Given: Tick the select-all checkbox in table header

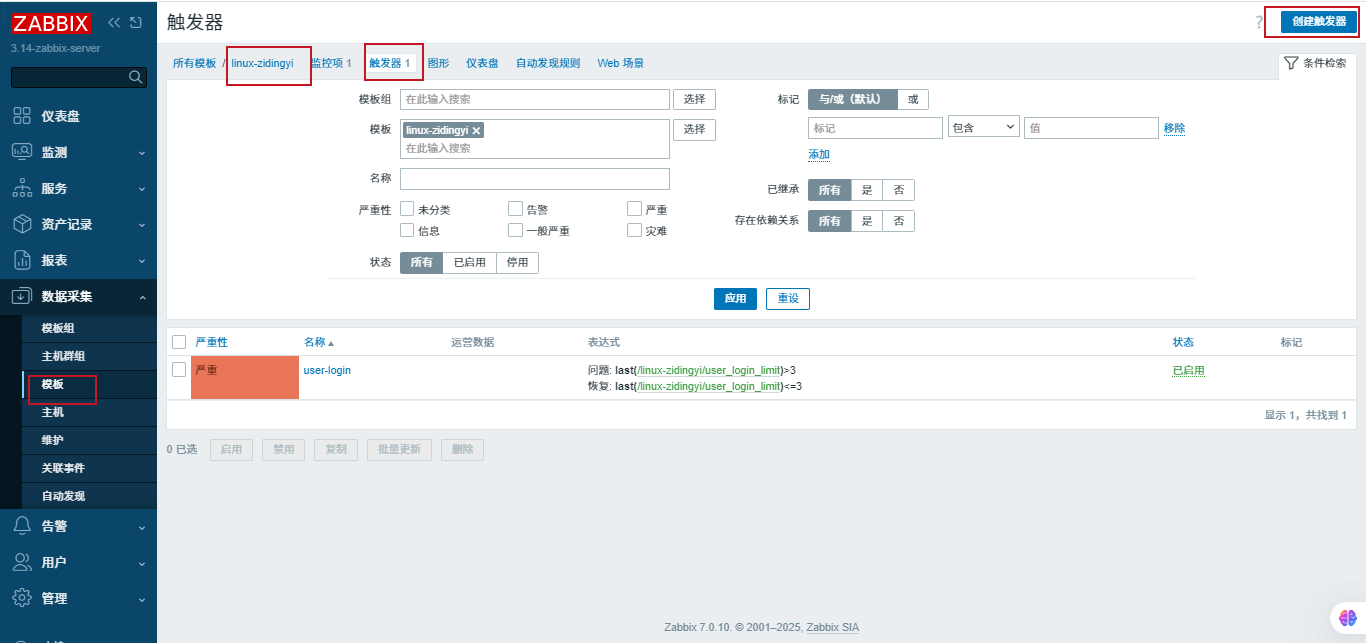Looking at the screenshot, I should (x=179, y=342).
